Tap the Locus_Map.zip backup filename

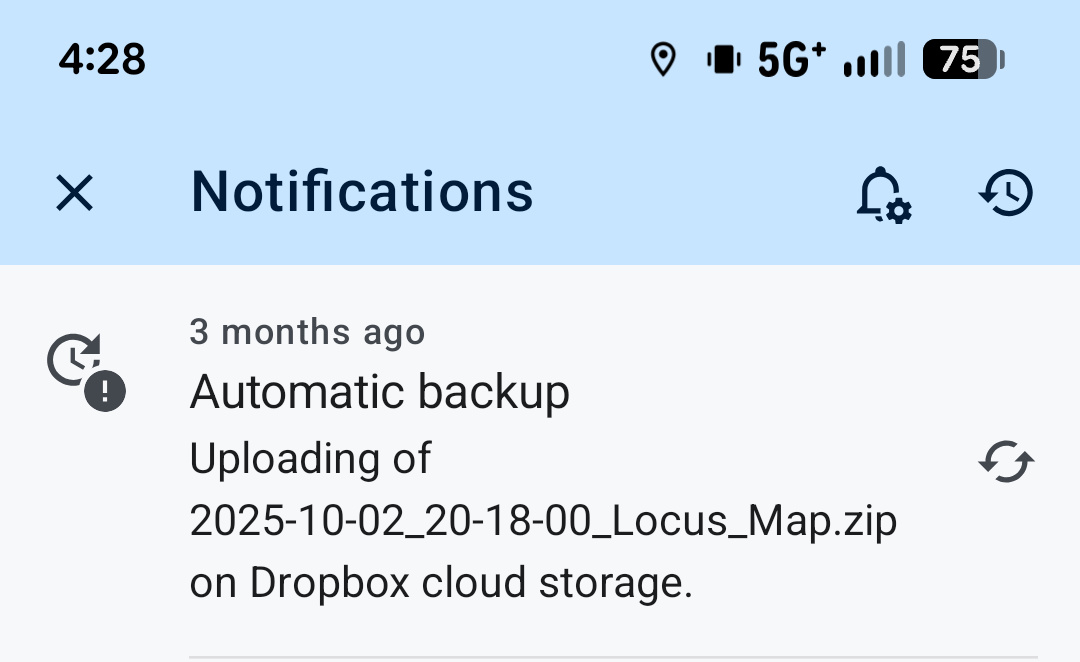(543, 521)
